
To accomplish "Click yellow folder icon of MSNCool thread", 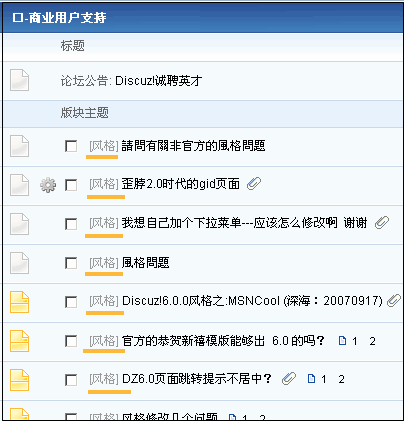I will coord(20,302).
